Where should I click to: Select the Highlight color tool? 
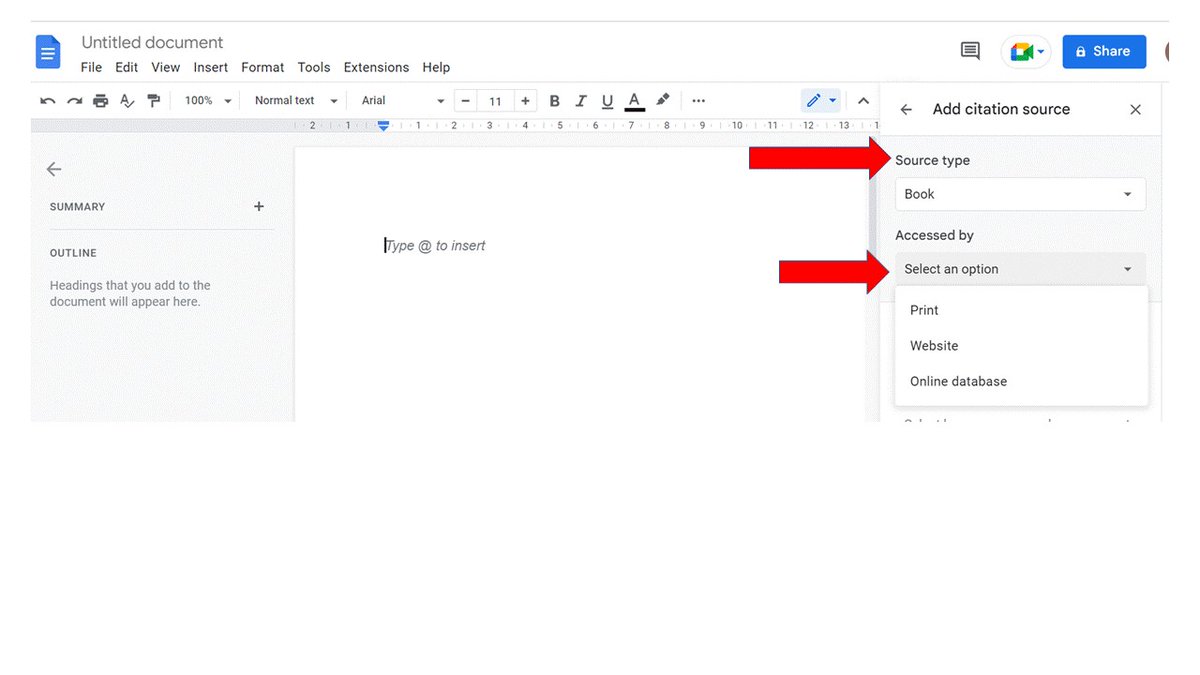coord(662,100)
